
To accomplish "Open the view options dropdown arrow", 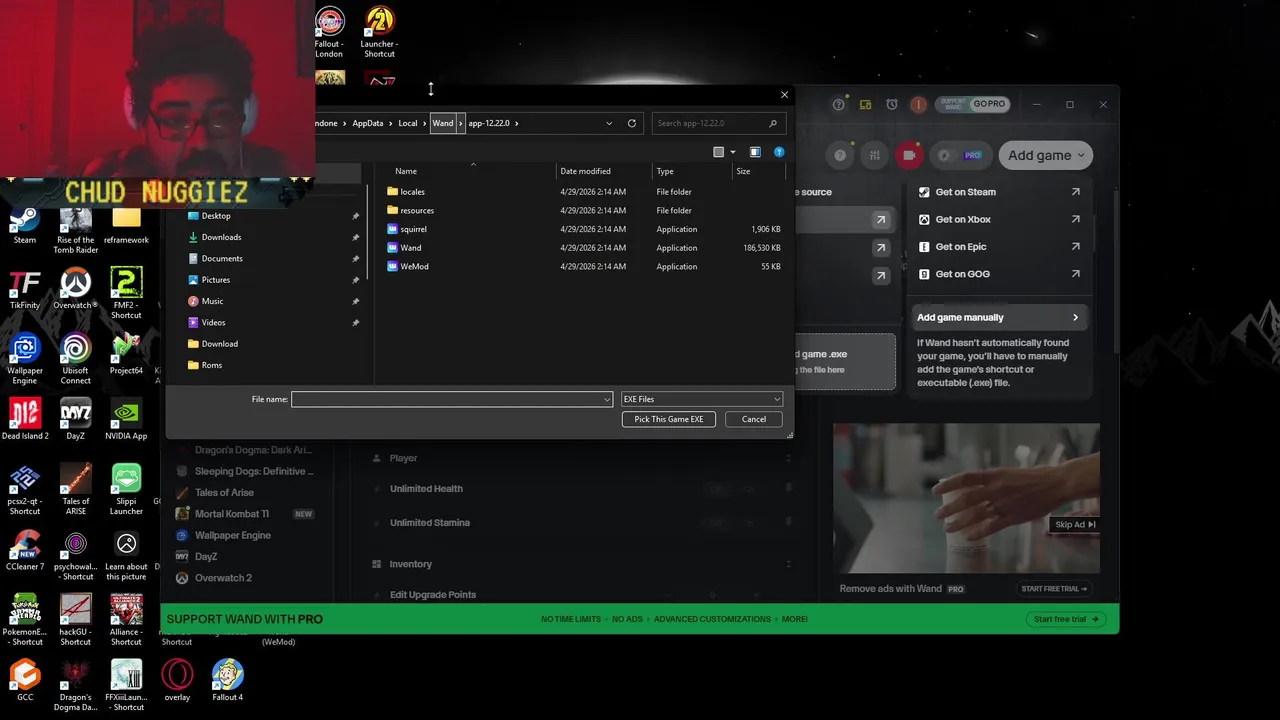I will (x=733, y=152).
